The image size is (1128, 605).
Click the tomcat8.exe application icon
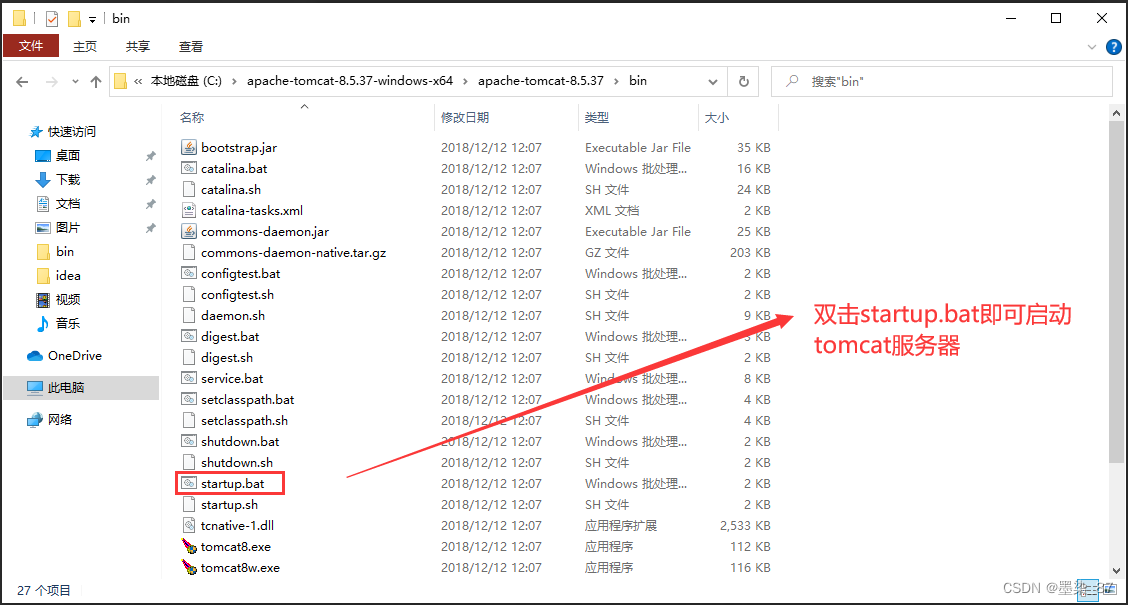(x=188, y=547)
